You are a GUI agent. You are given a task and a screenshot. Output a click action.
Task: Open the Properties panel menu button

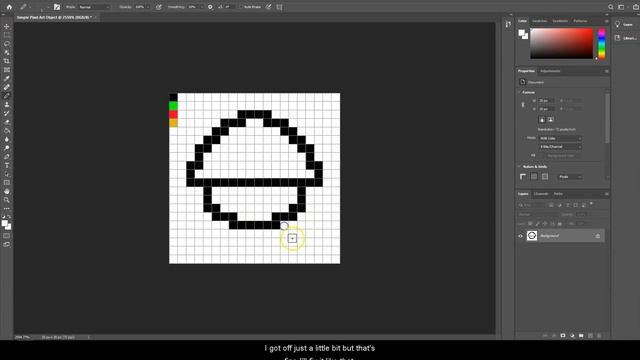607,71
